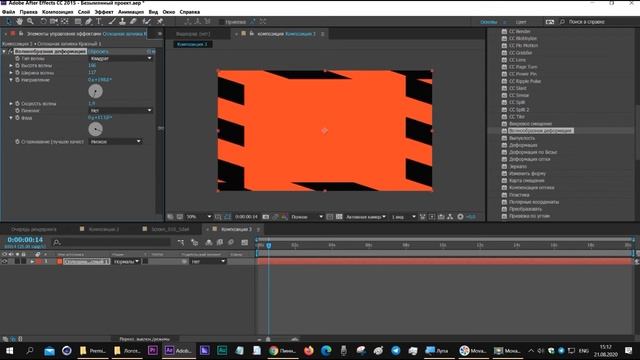The height and width of the screenshot is (360, 640).
Task: Click the wave width value 117
Action: coord(92,73)
